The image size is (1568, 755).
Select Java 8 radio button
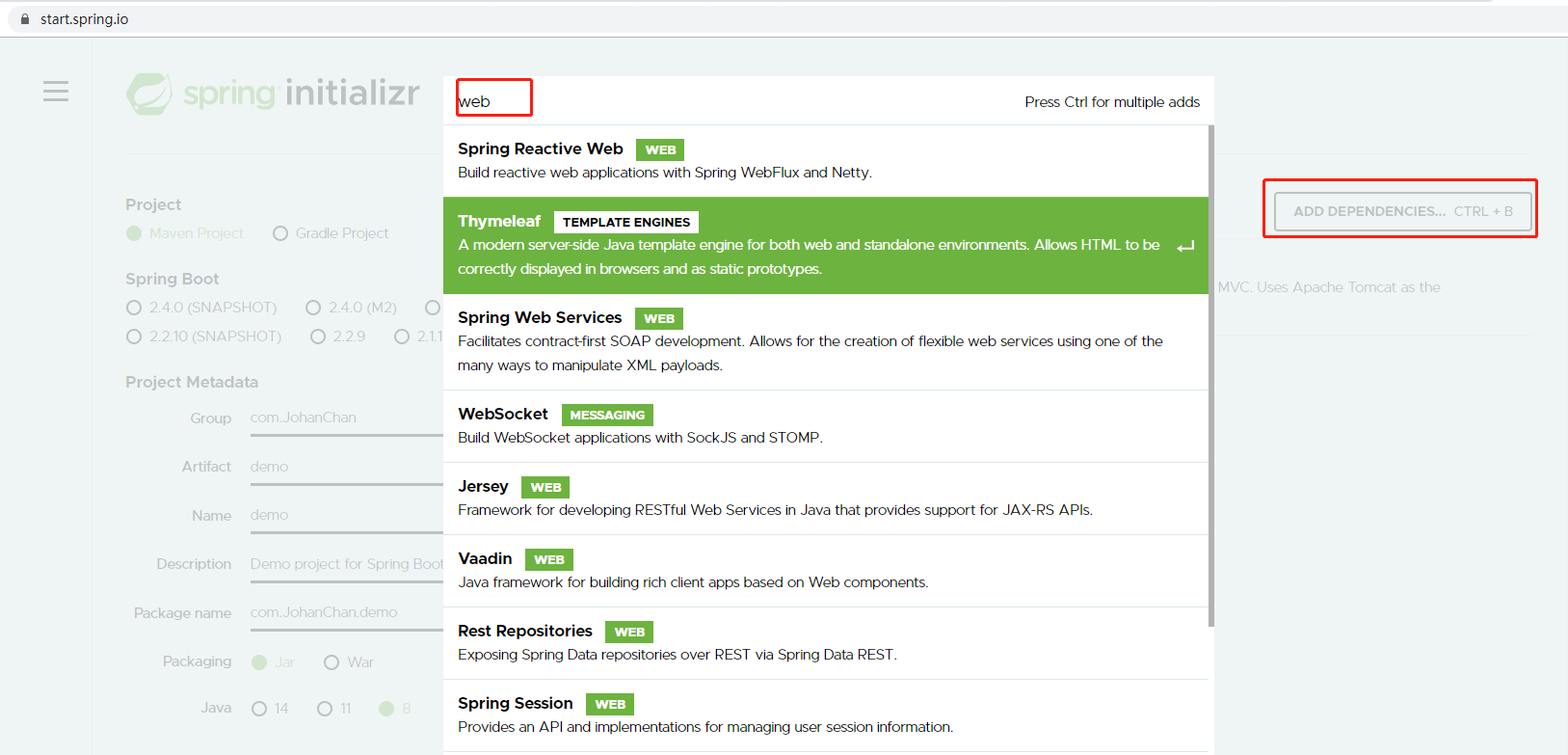(387, 709)
